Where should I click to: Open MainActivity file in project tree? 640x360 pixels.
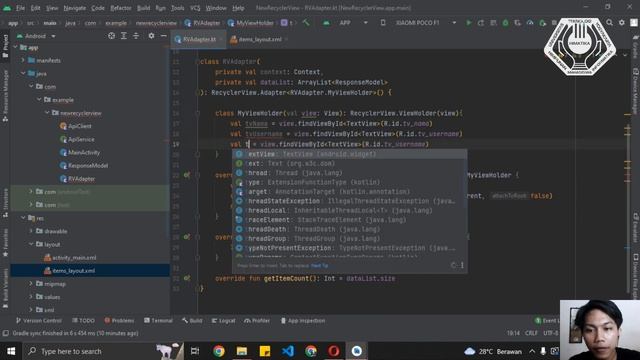point(80,152)
